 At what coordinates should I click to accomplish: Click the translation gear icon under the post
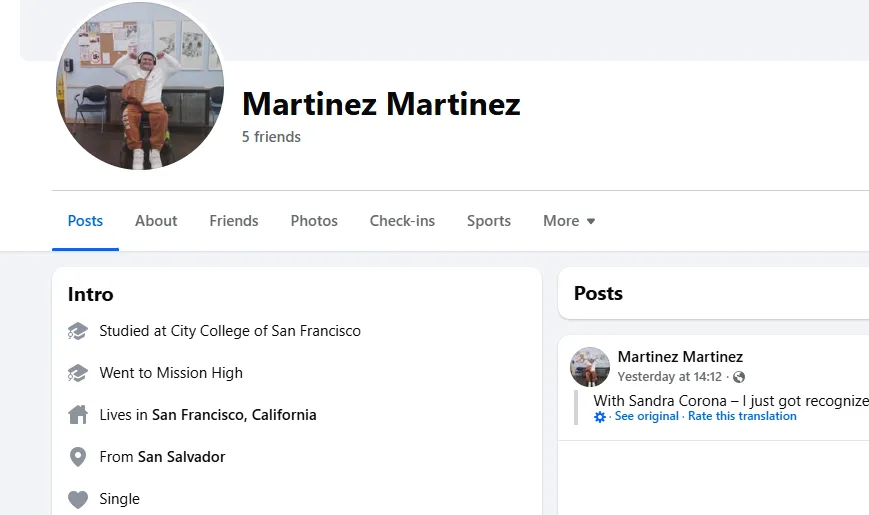[600, 417]
